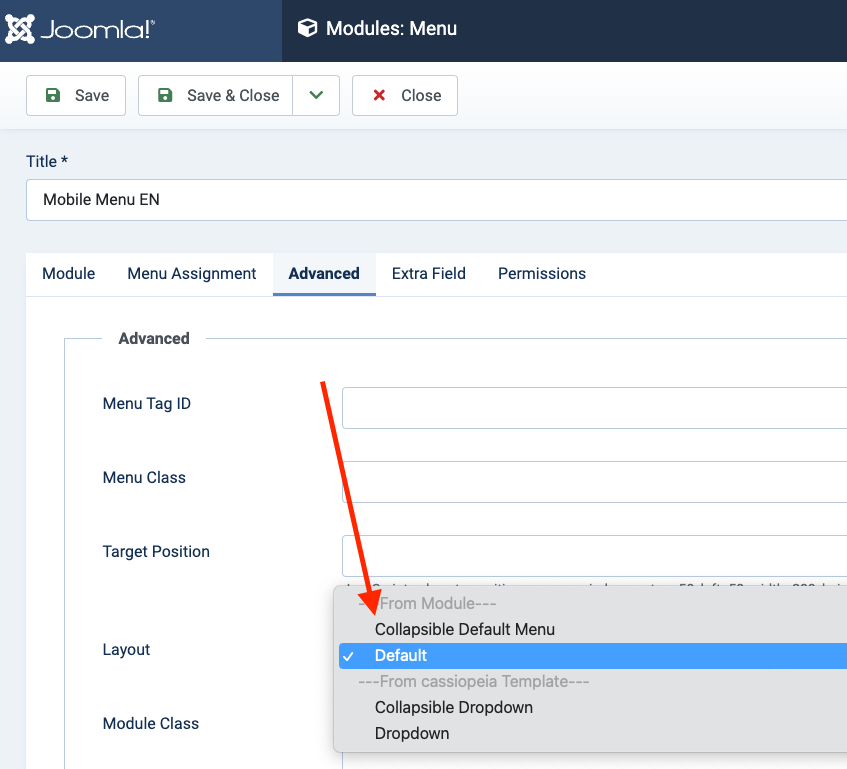Go to the Extra Field tab
Viewport: 847px width, 769px height.
429,274
